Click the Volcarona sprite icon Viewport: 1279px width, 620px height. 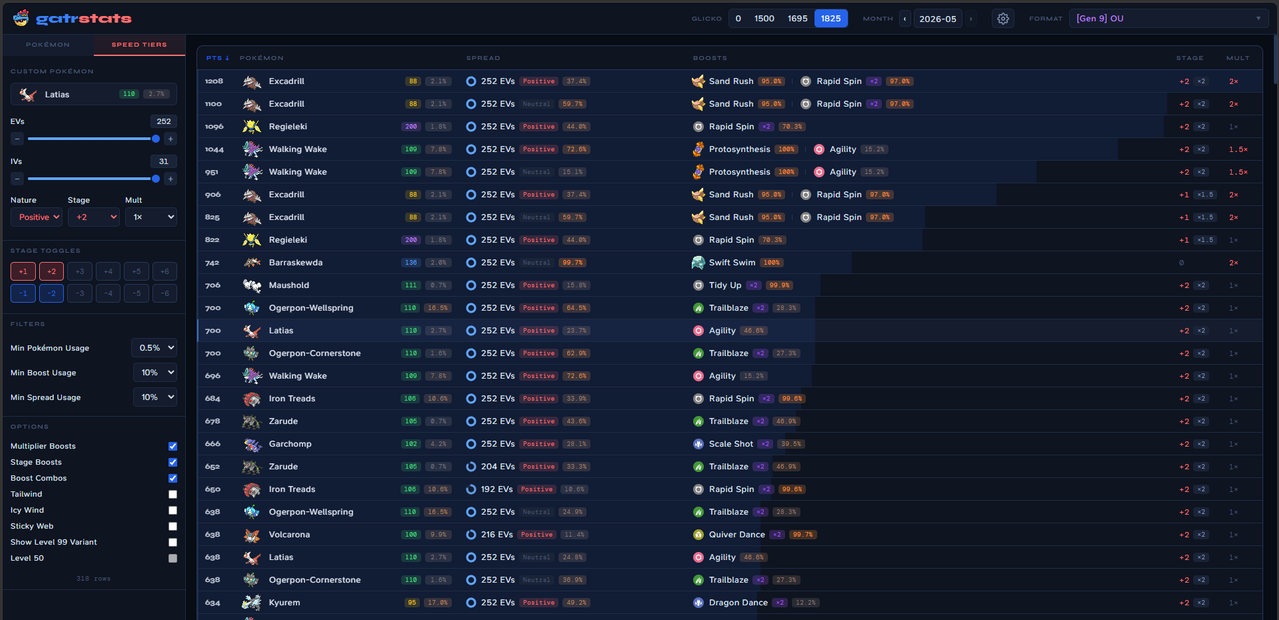[x=251, y=535]
